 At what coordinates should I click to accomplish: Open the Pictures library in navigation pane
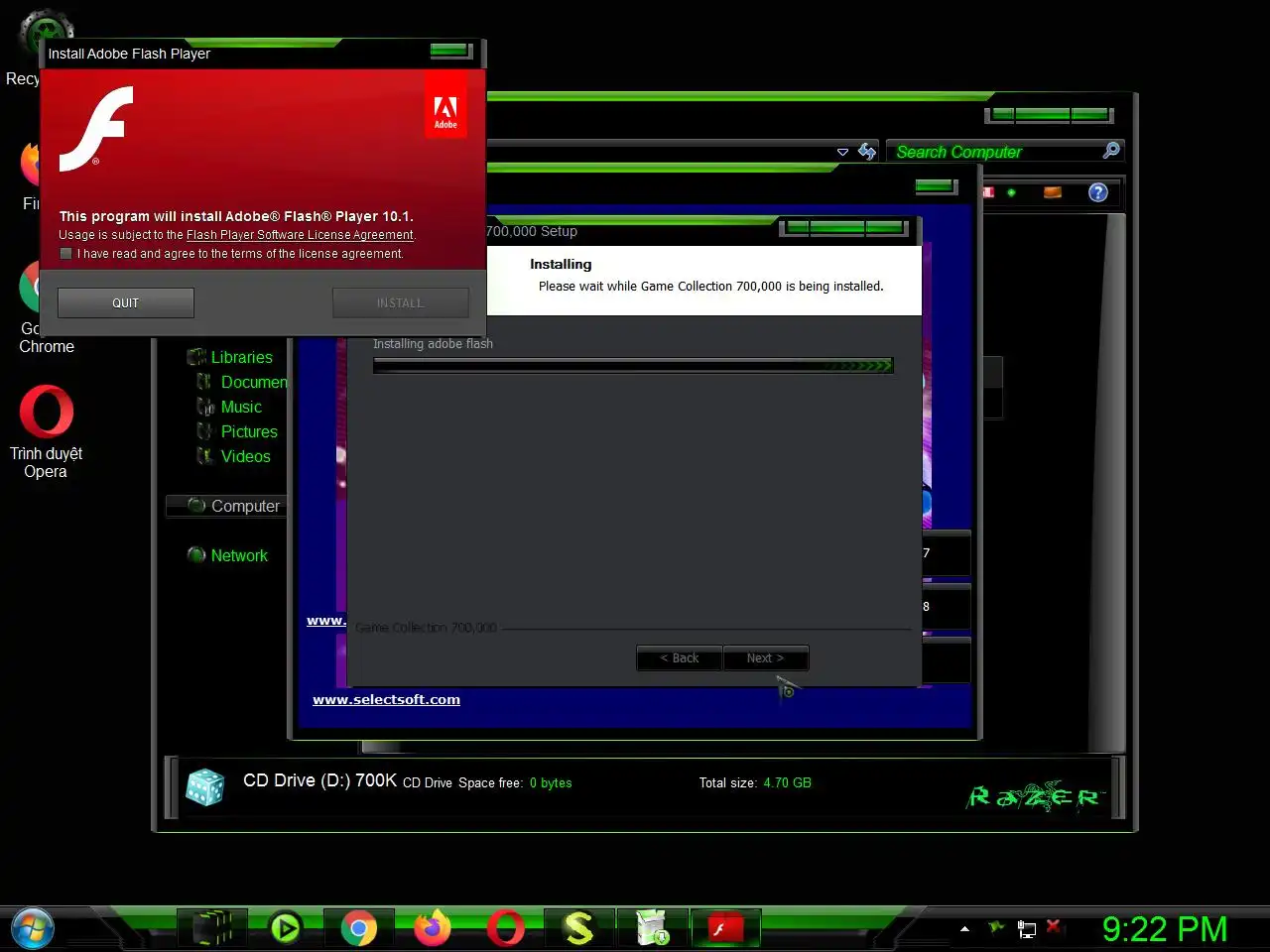(249, 431)
